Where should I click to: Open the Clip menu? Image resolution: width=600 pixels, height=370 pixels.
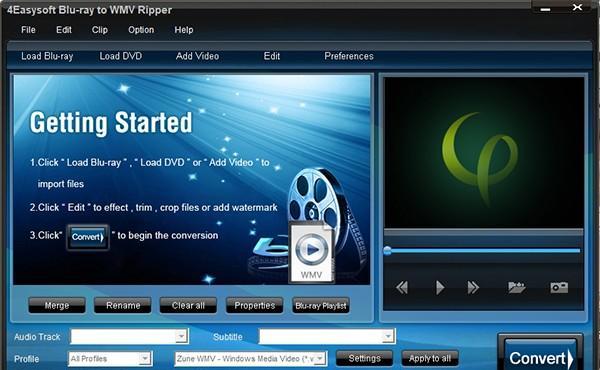tap(99, 30)
